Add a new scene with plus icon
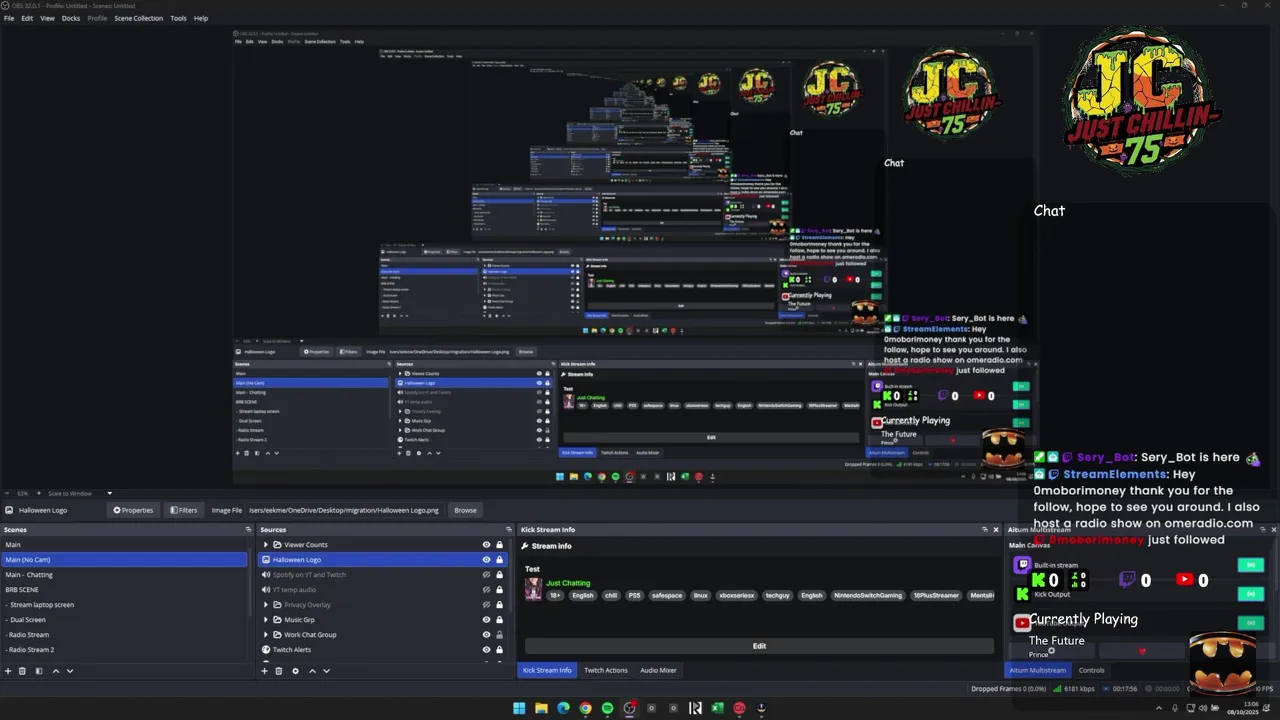 (x=8, y=671)
